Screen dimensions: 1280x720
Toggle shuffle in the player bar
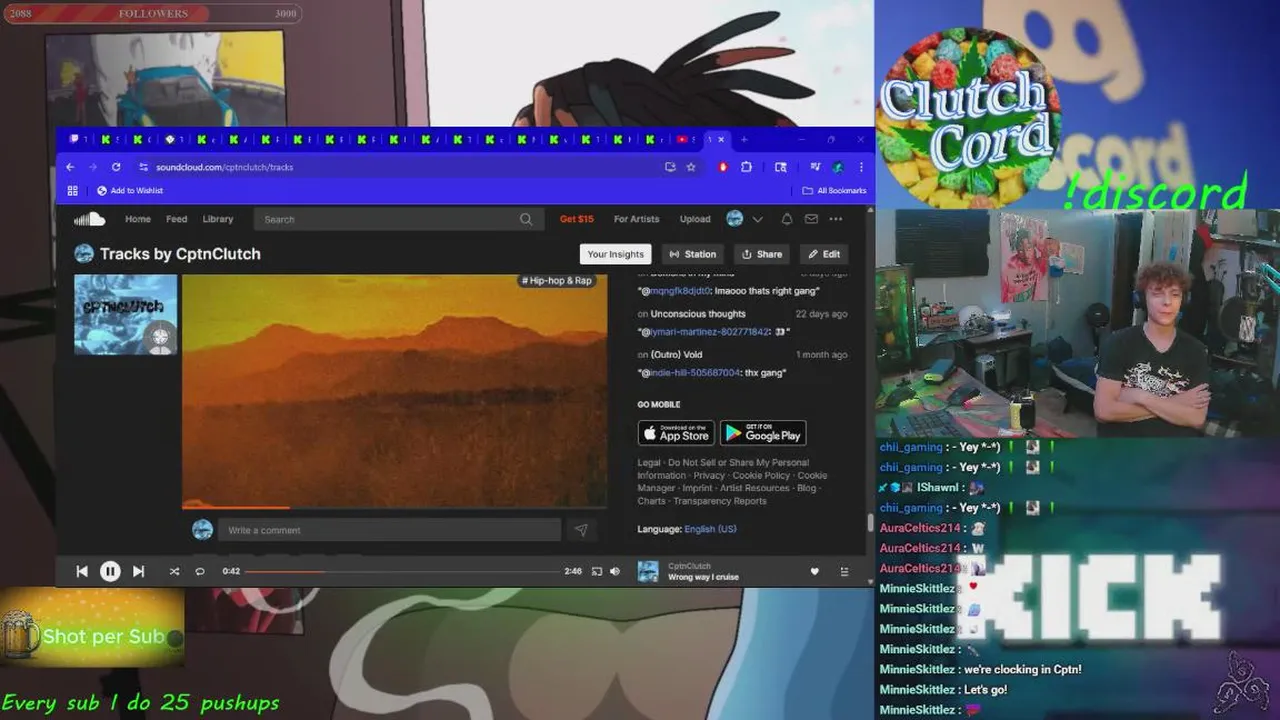pyautogui.click(x=174, y=571)
